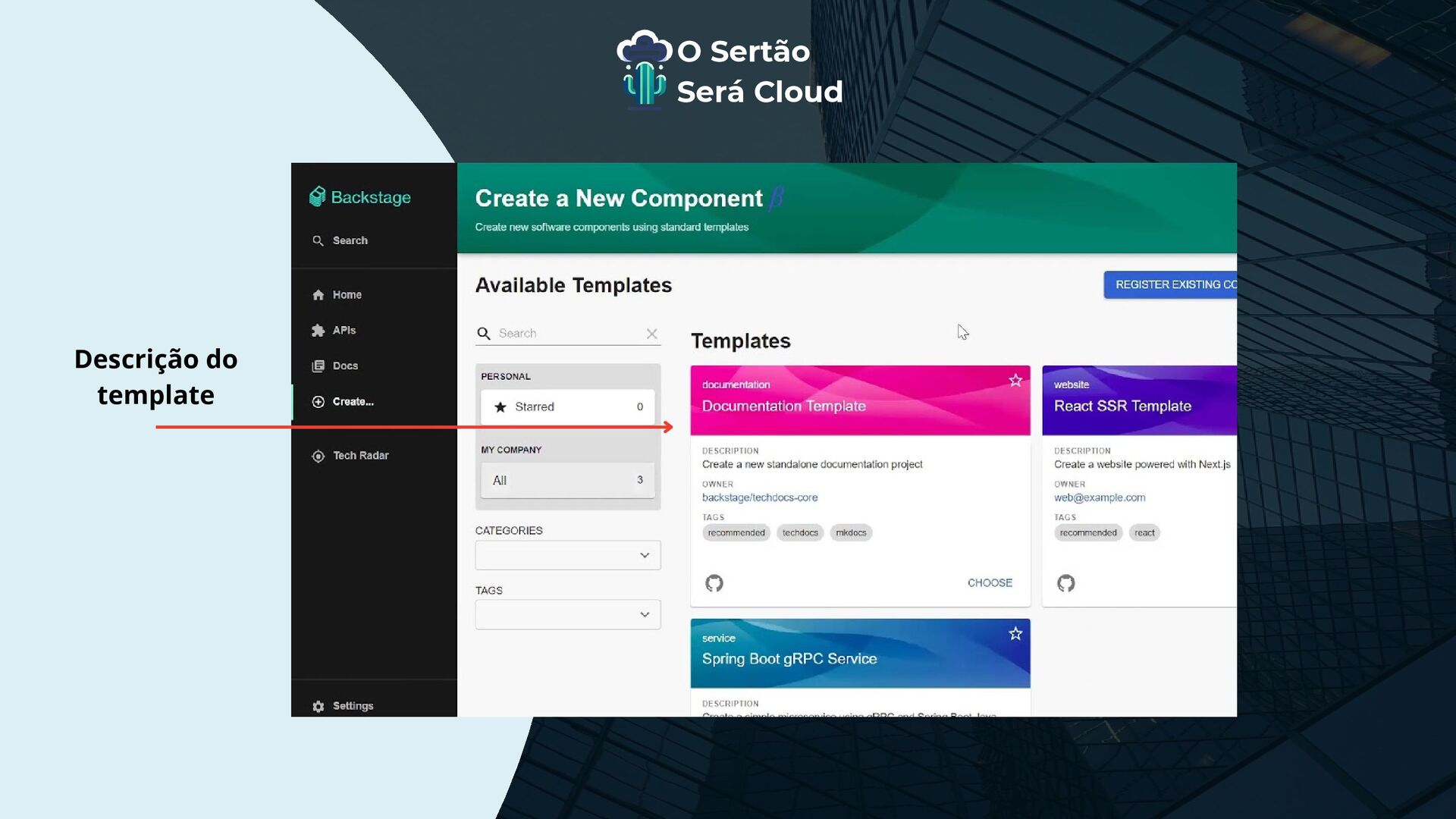Click the magnifier icon in templates search
Image resolution: width=1456 pixels, height=819 pixels.
pos(484,334)
